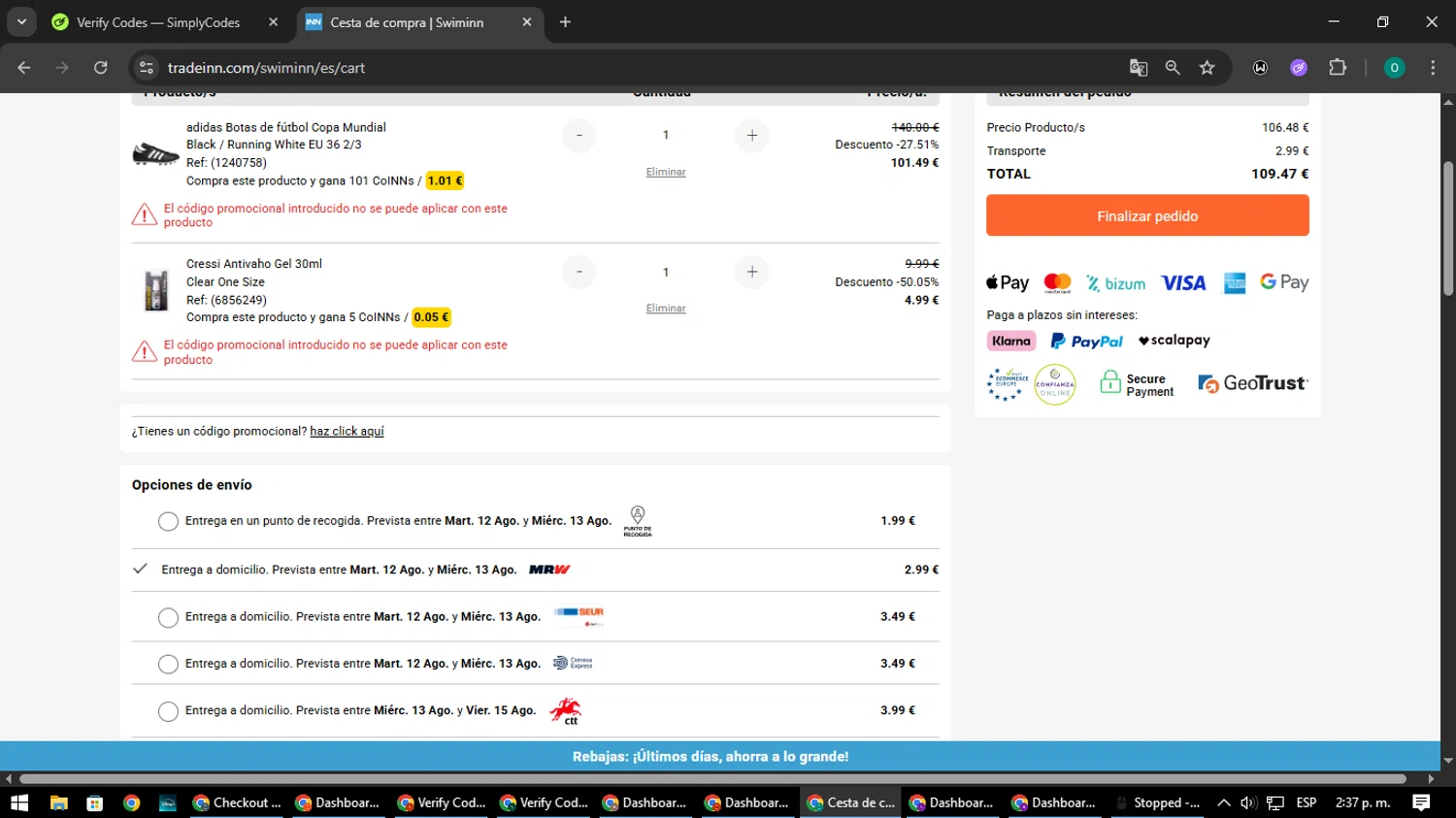
Task: Close the Verify Codes — SimplyCodes tab
Action: (273, 22)
